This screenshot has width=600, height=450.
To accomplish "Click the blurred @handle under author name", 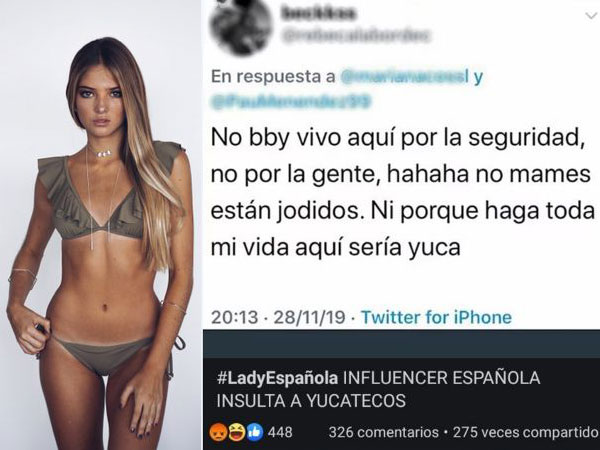I will tap(357, 36).
